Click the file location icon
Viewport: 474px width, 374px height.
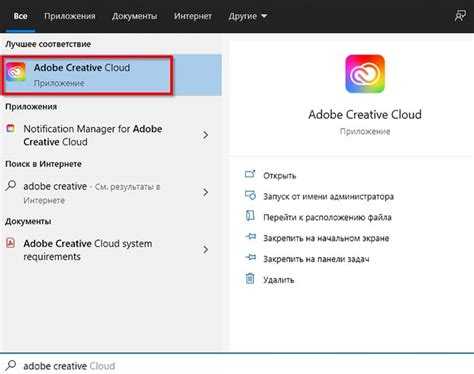tap(250, 216)
